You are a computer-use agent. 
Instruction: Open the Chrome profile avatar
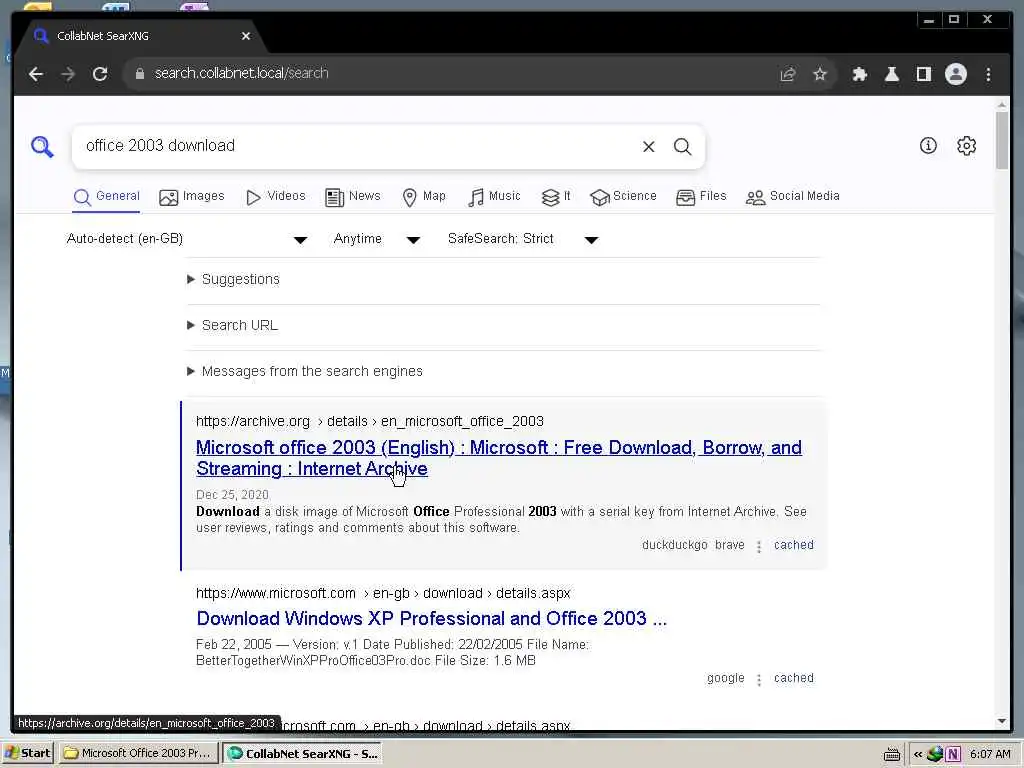(955, 74)
